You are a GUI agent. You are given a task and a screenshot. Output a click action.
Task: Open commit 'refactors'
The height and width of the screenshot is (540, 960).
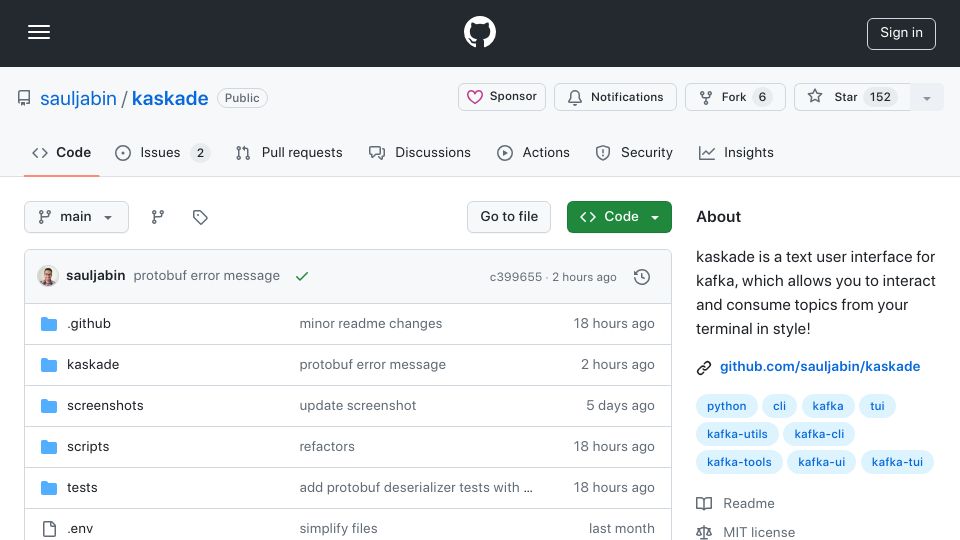(x=327, y=446)
